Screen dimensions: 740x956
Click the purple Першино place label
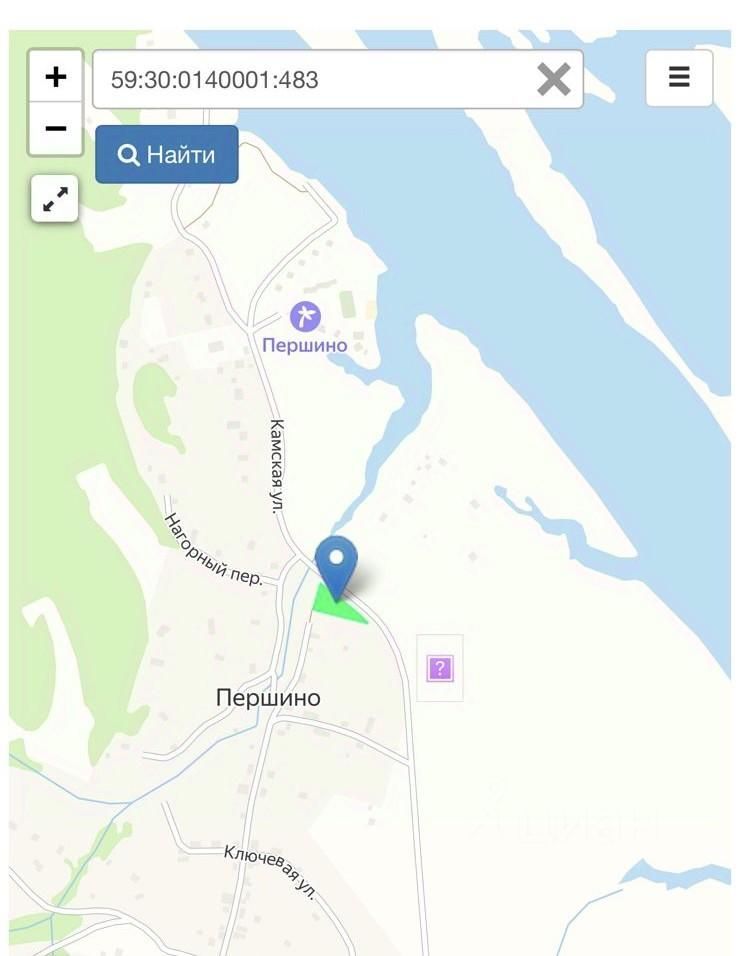click(x=305, y=345)
